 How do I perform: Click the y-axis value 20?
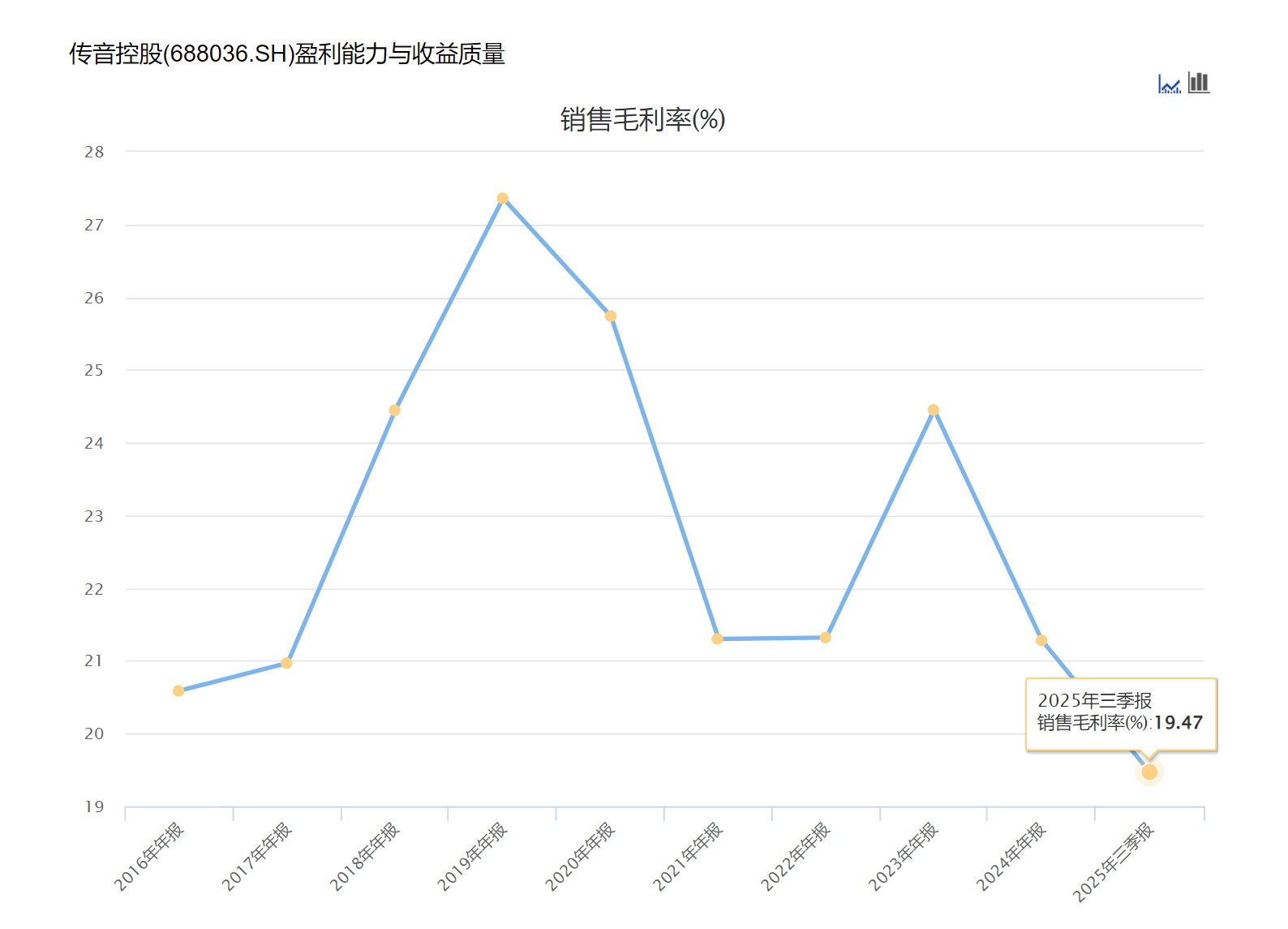[x=94, y=733]
